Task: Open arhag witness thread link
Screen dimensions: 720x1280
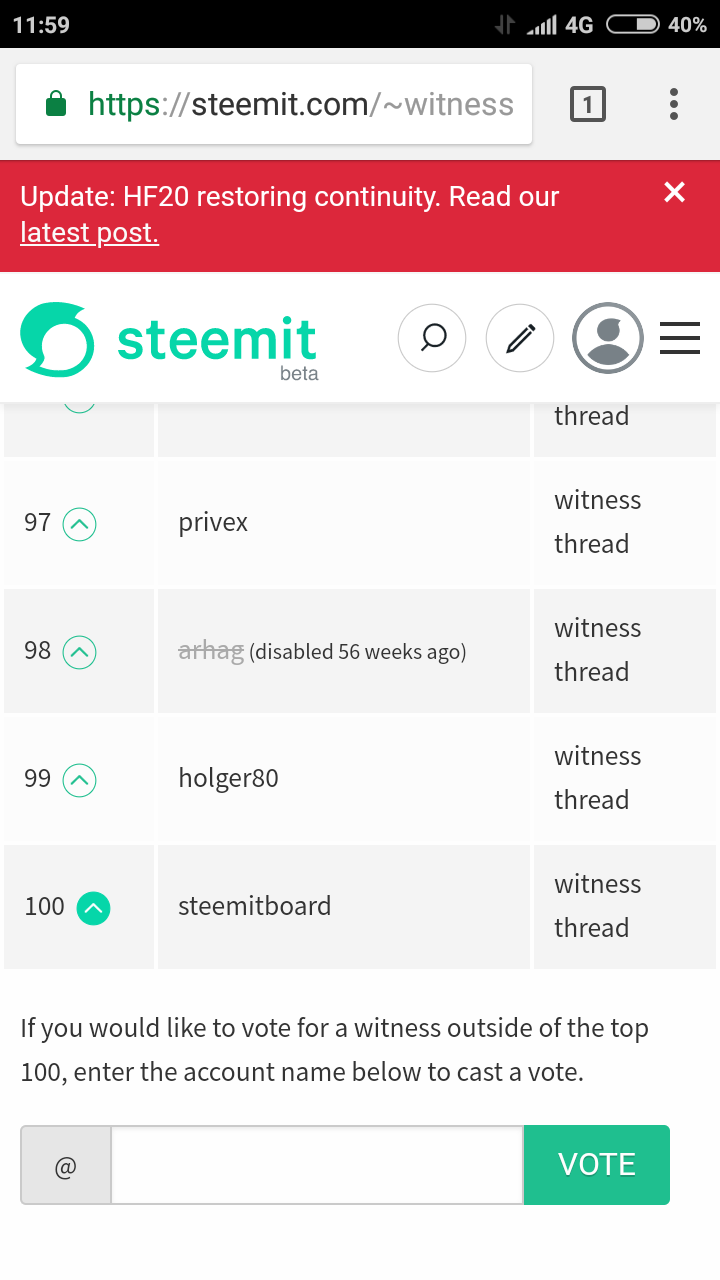Action: coord(597,650)
